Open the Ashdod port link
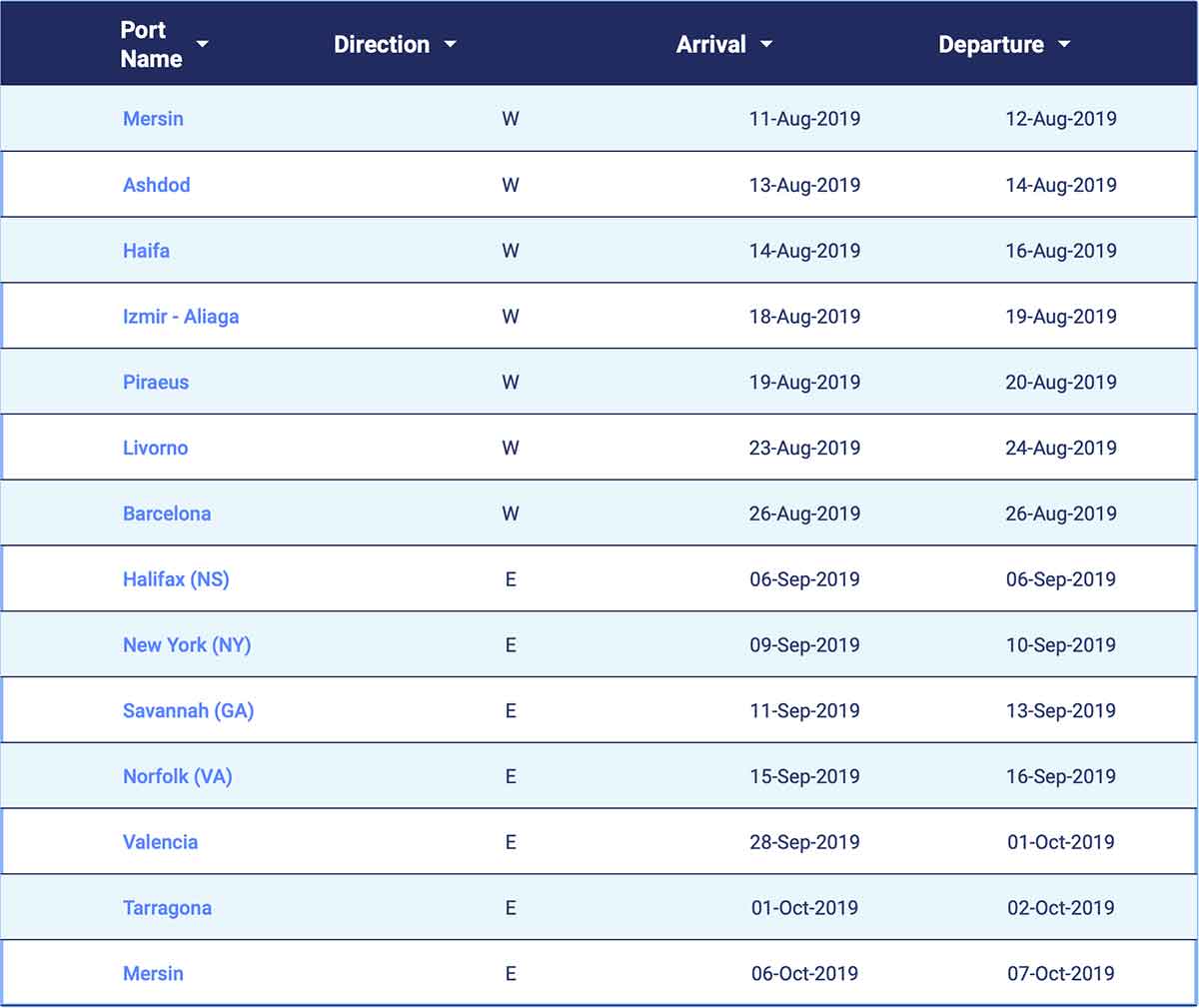 point(156,185)
